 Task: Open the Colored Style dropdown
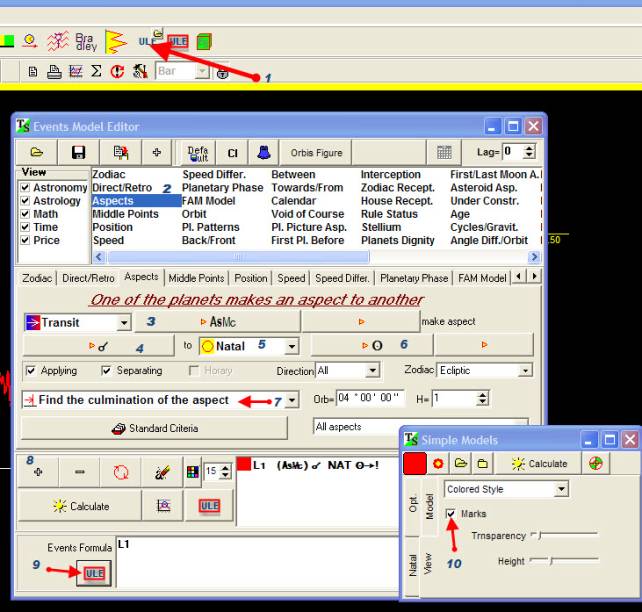[x=561, y=490]
